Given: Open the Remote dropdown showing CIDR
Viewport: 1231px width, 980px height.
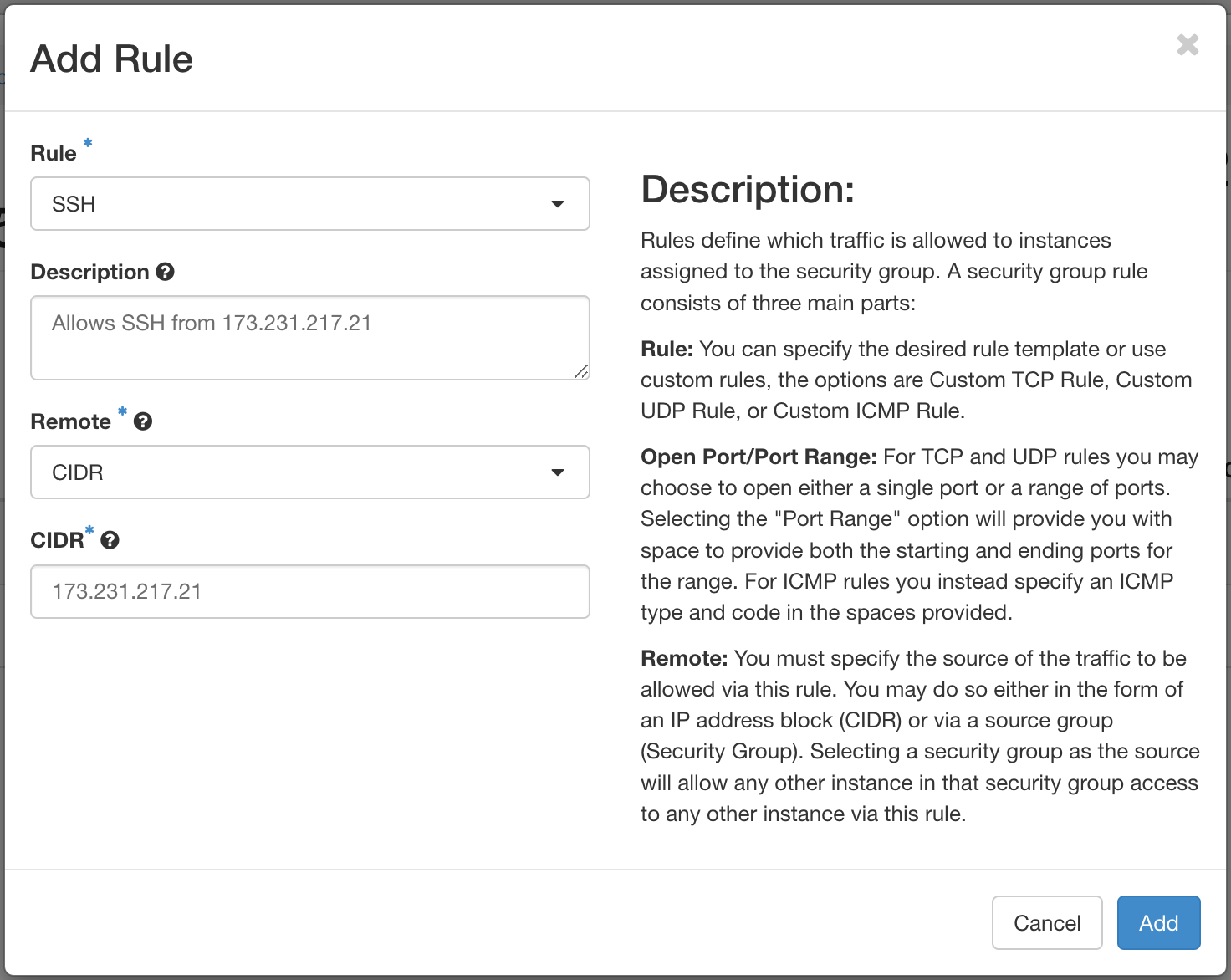Looking at the screenshot, I should pos(309,472).
